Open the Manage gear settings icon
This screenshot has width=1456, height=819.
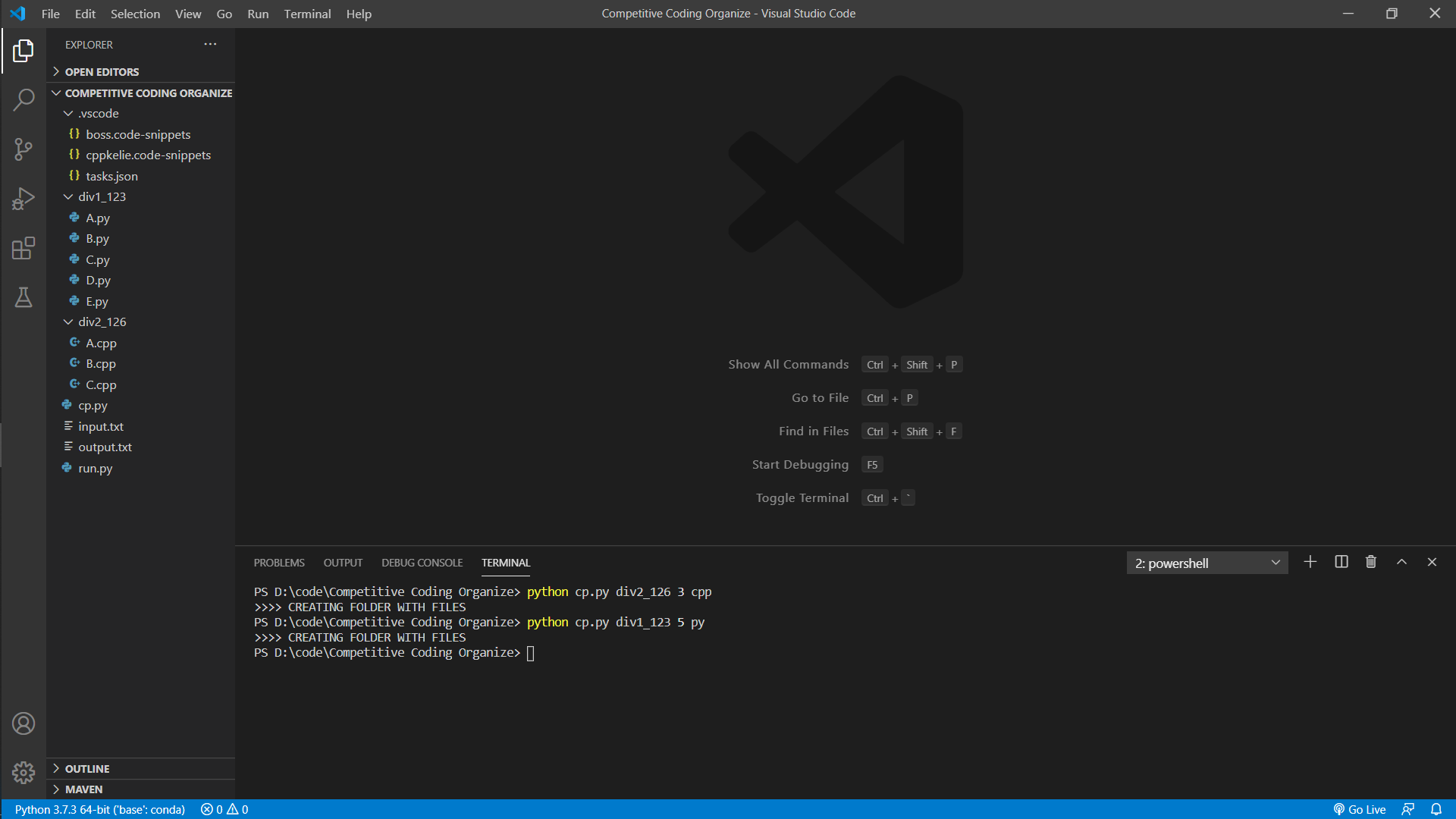point(24,773)
